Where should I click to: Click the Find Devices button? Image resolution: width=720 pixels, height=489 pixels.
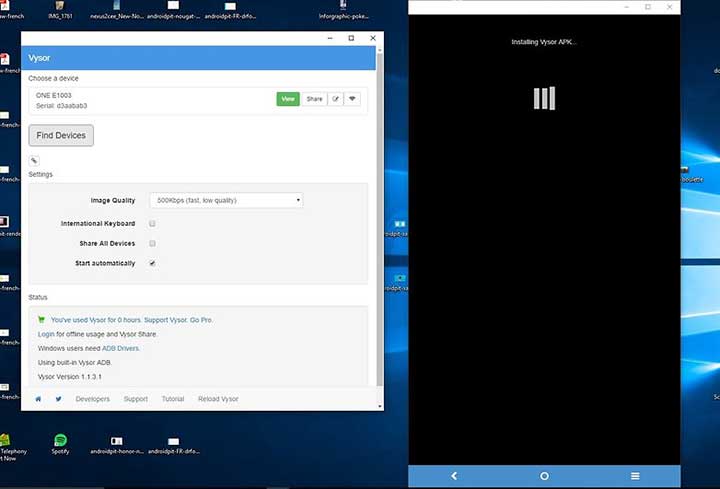(x=61, y=135)
